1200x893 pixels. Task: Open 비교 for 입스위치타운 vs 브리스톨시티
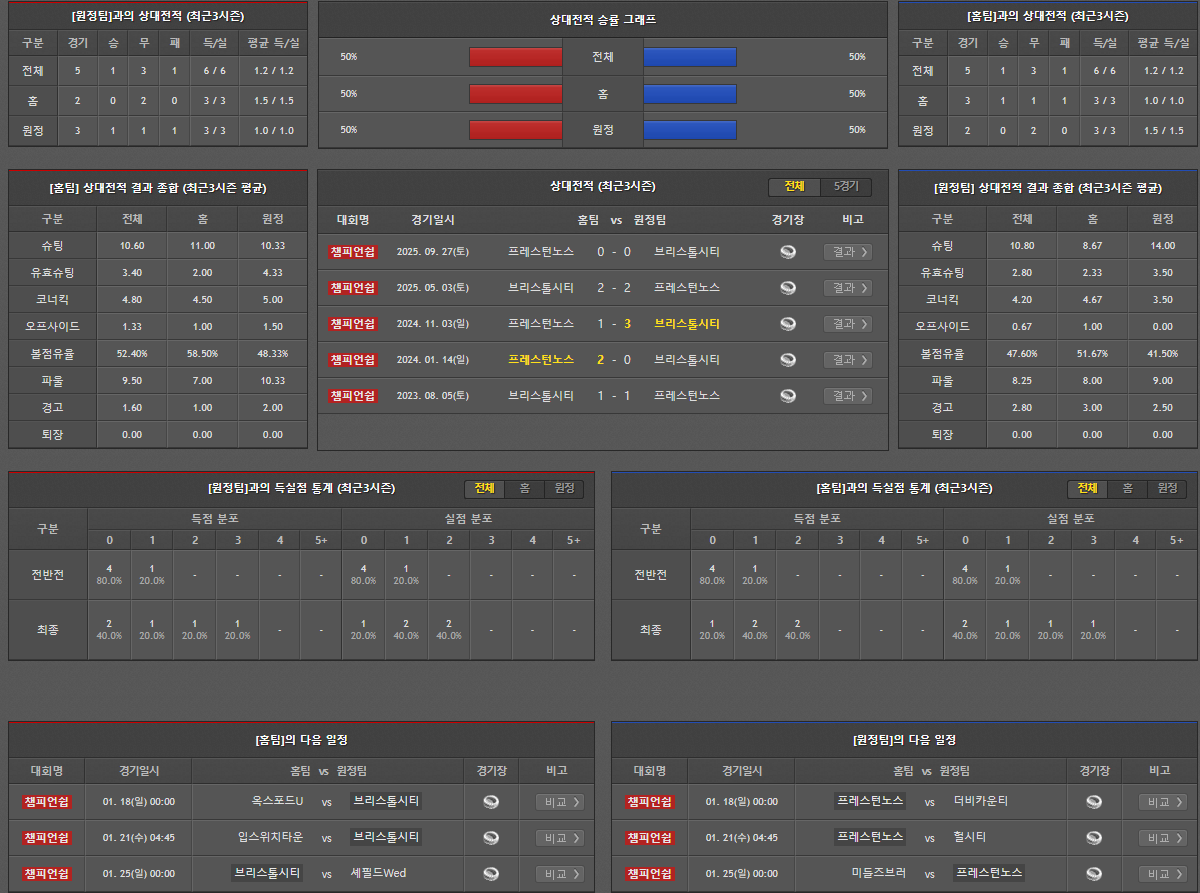(x=559, y=838)
